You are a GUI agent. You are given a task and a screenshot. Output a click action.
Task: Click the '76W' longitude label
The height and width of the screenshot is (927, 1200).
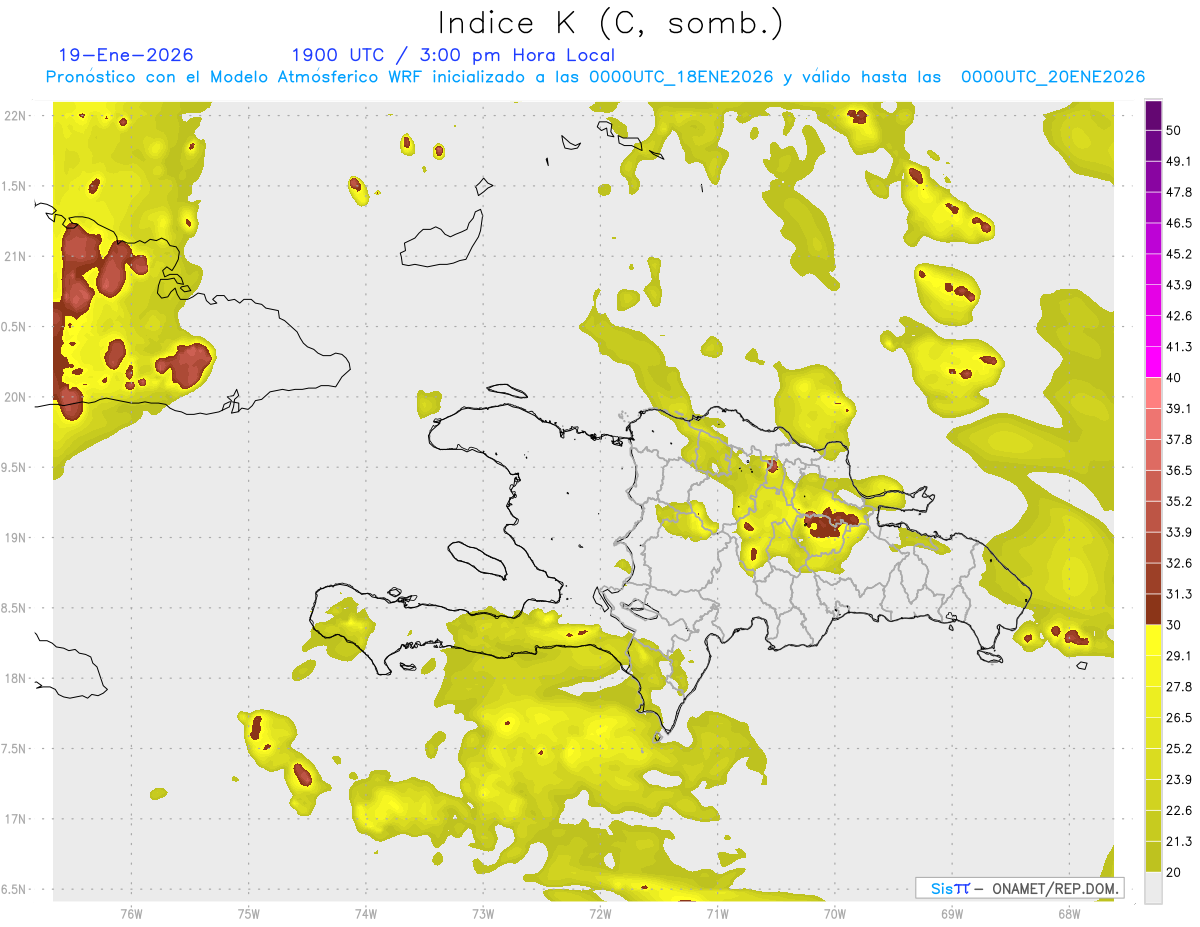(131, 913)
